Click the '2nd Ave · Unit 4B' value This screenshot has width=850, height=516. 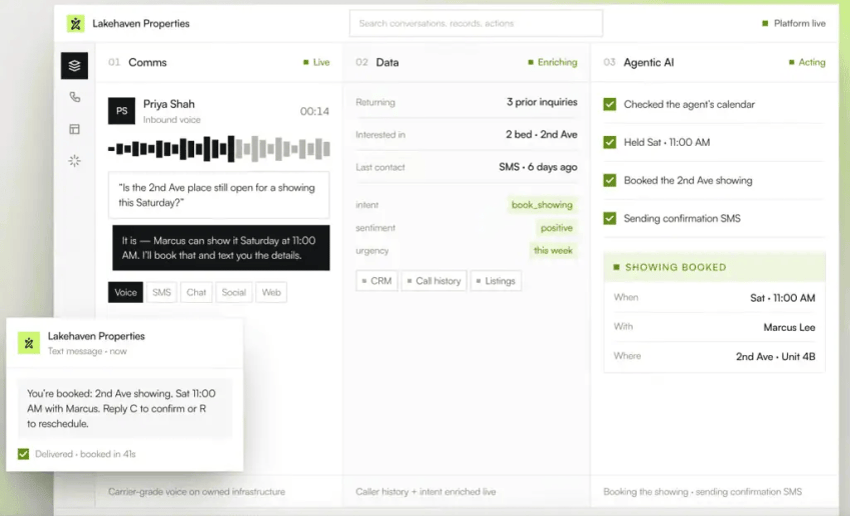point(775,356)
